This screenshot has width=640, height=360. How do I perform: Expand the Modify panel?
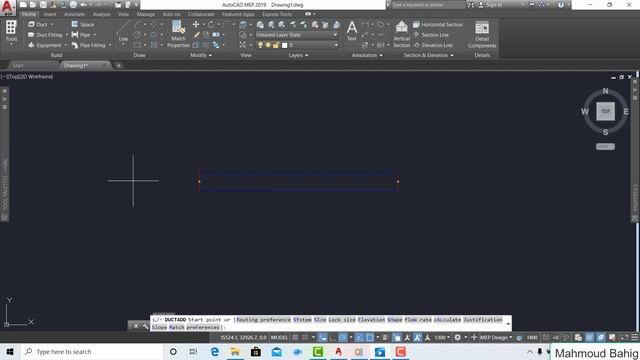click(201, 55)
